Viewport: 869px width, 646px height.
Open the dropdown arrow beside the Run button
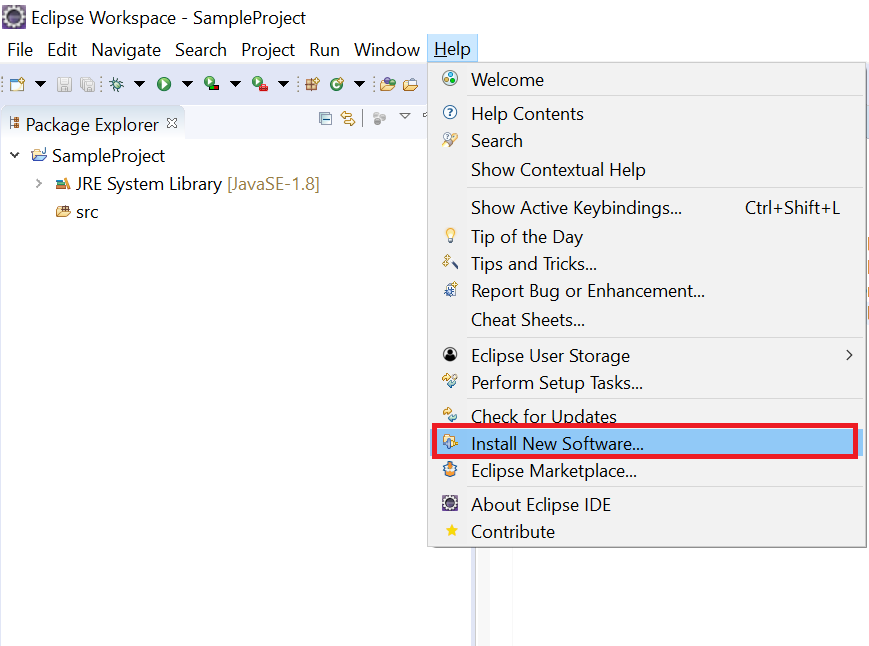pos(188,84)
